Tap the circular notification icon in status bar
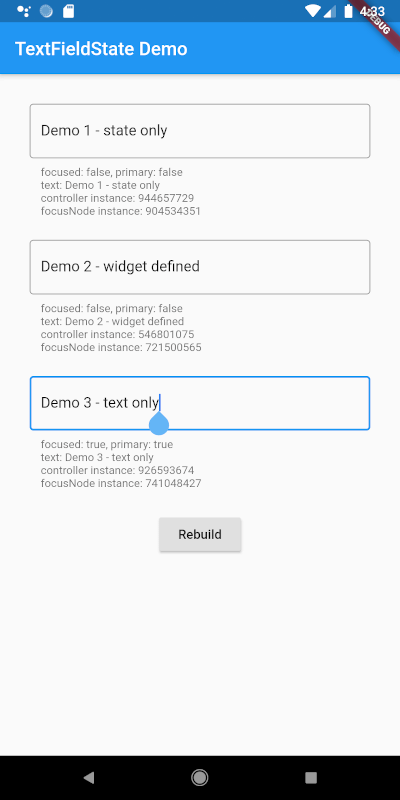 tap(46, 11)
